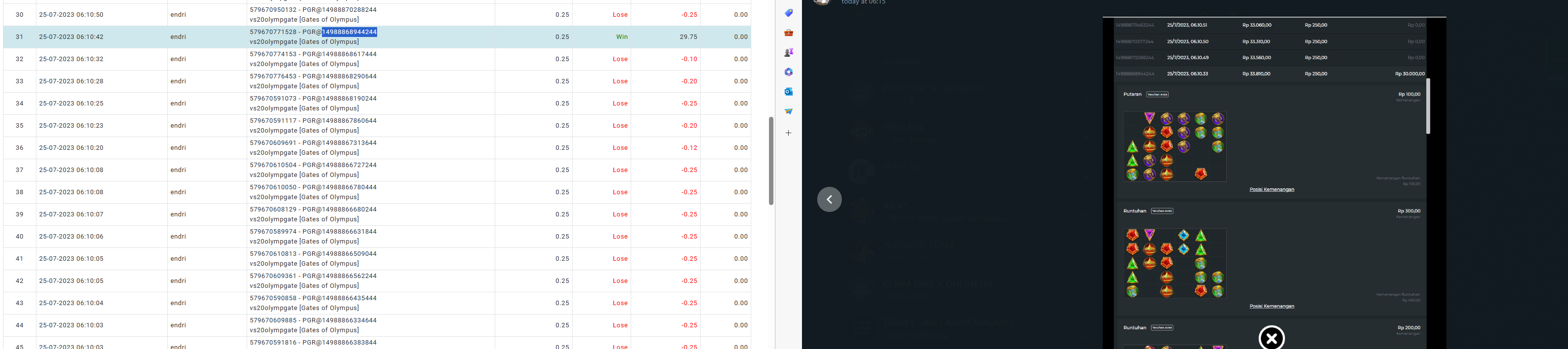Click timestamp 25-07-2023 06:10:03 in row 44
This screenshot has height=349, width=1568.
pos(71,325)
